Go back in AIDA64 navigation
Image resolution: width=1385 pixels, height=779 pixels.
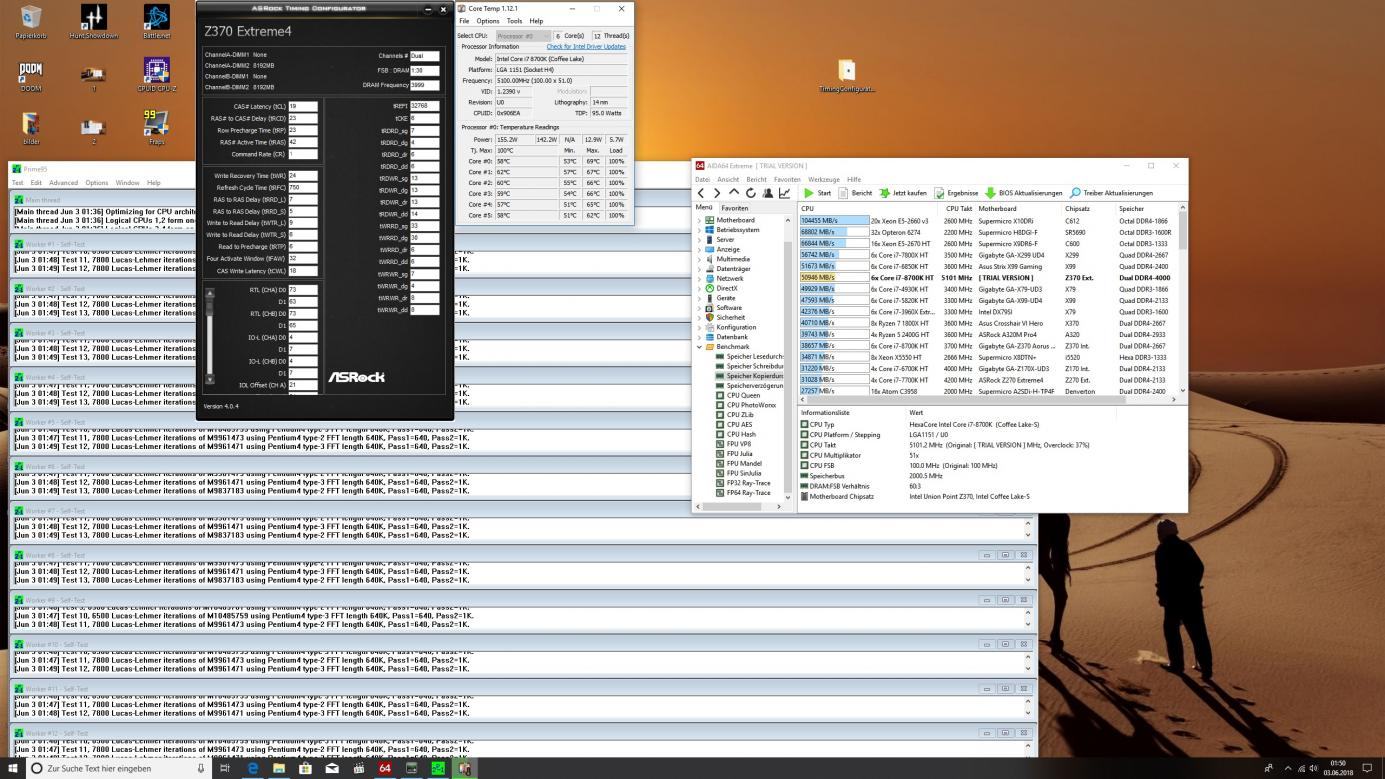(x=701, y=193)
